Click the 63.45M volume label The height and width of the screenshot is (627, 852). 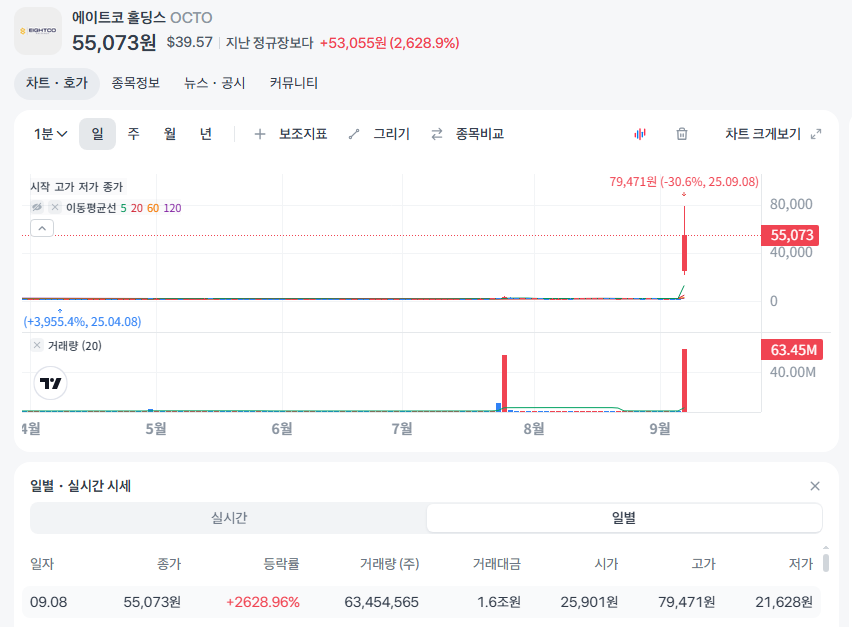tap(792, 350)
